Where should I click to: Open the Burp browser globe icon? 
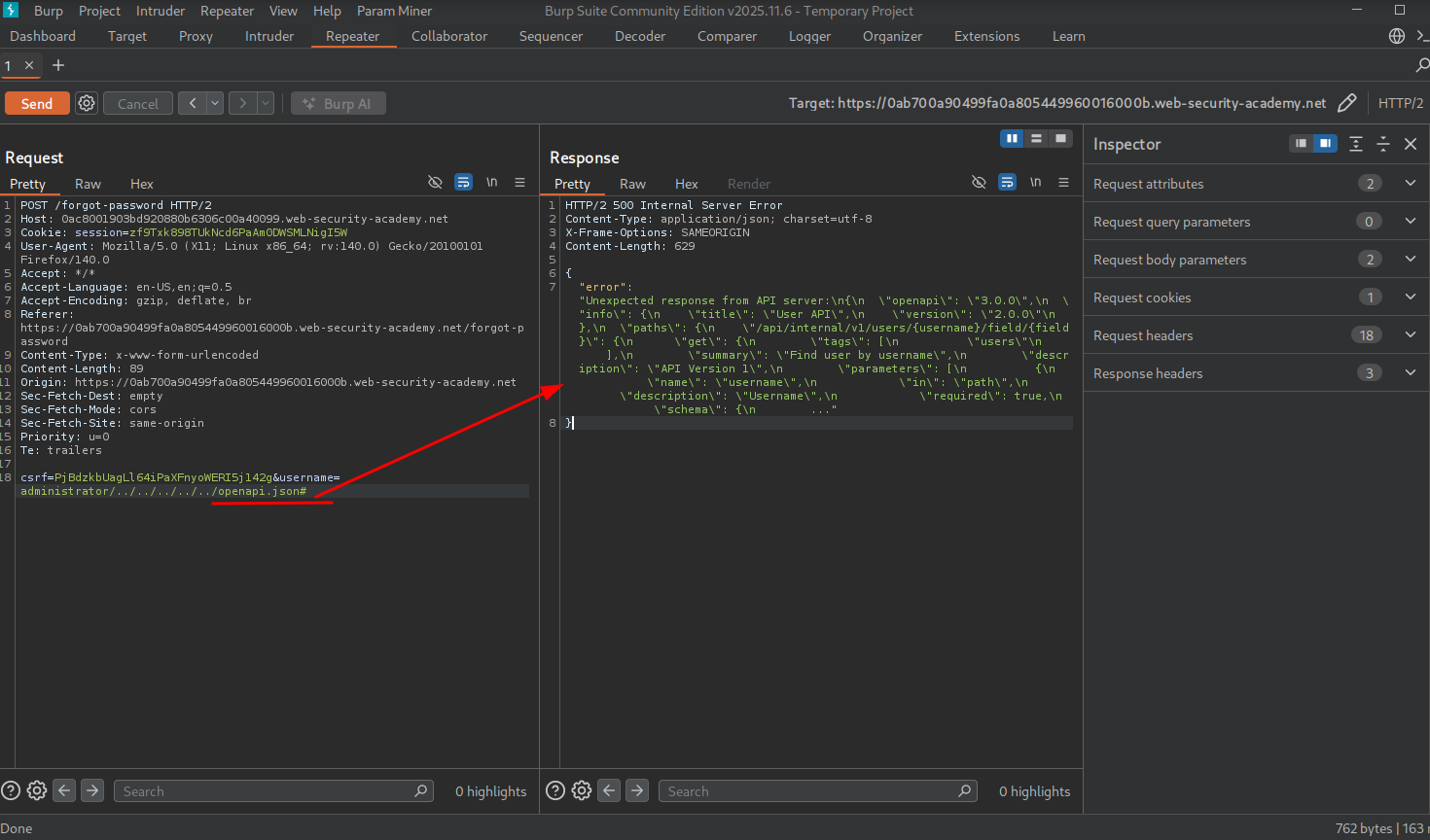(1397, 36)
